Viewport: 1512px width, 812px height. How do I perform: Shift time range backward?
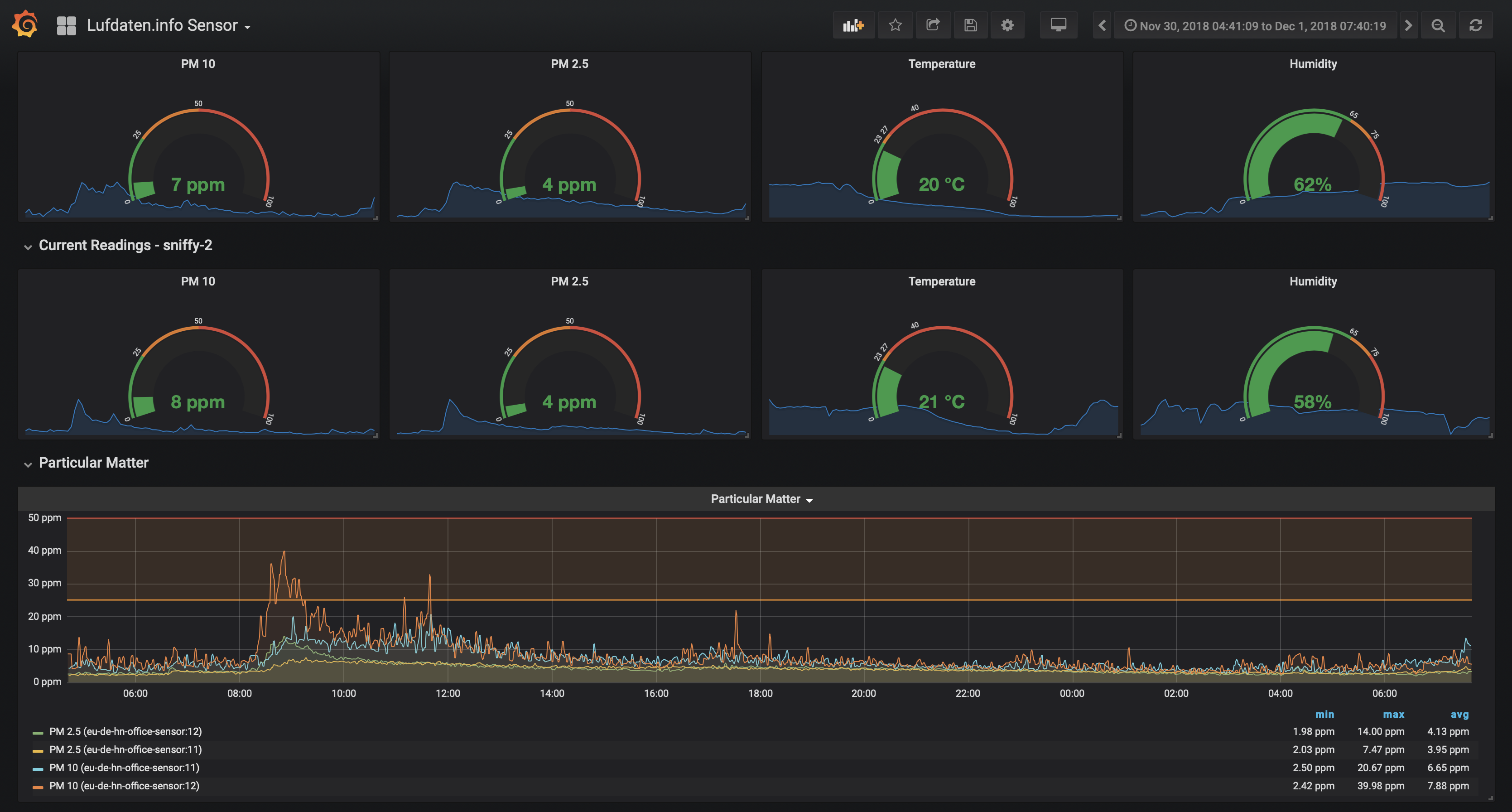[1102, 25]
